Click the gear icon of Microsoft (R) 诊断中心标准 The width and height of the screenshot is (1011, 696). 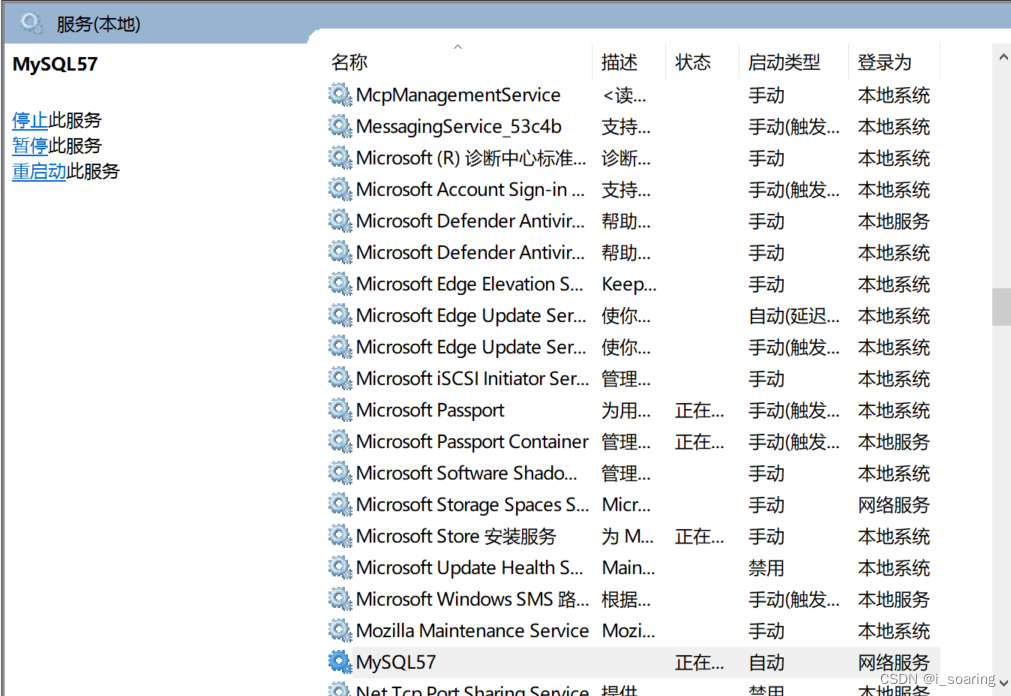click(x=340, y=158)
